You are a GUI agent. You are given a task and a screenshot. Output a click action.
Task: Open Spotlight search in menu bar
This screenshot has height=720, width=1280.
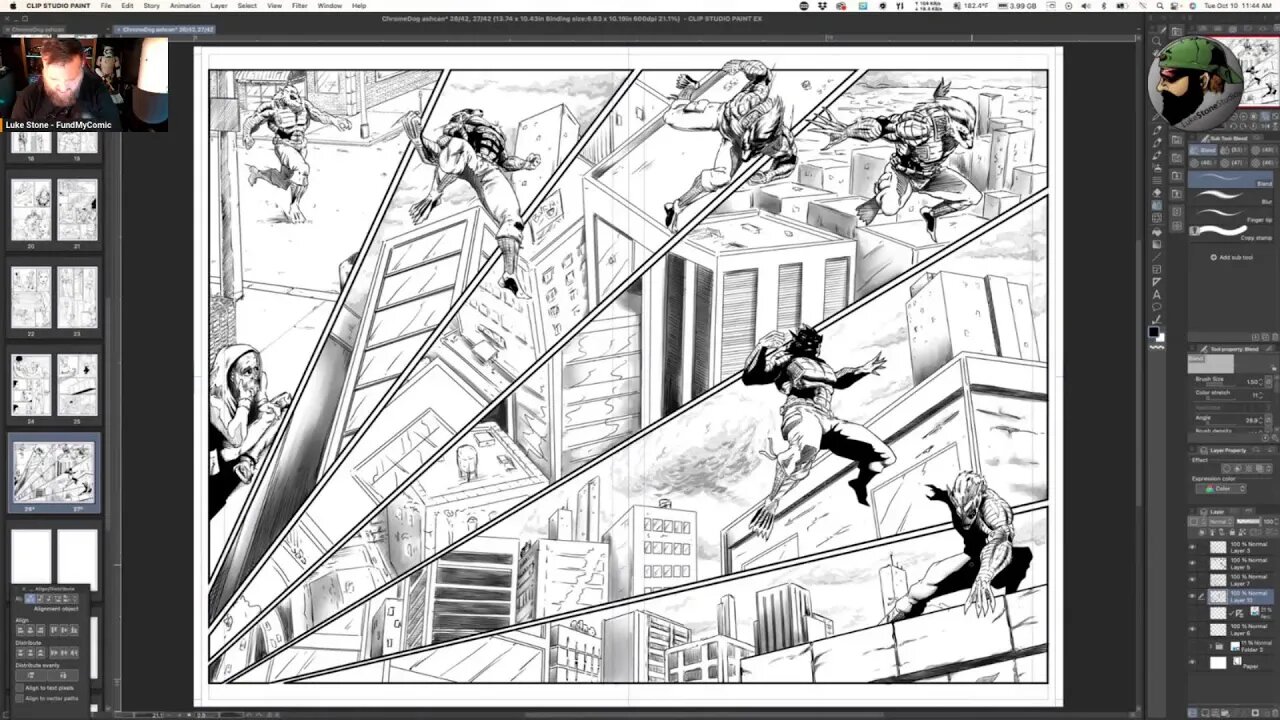1158,5
